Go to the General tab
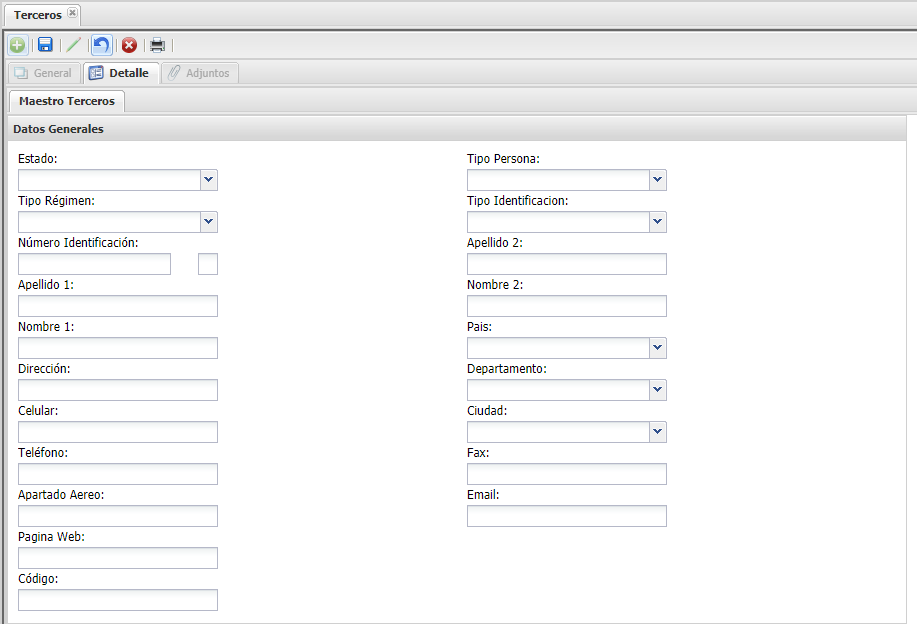The height and width of the screenshot is (624, 917). [43, 73]
